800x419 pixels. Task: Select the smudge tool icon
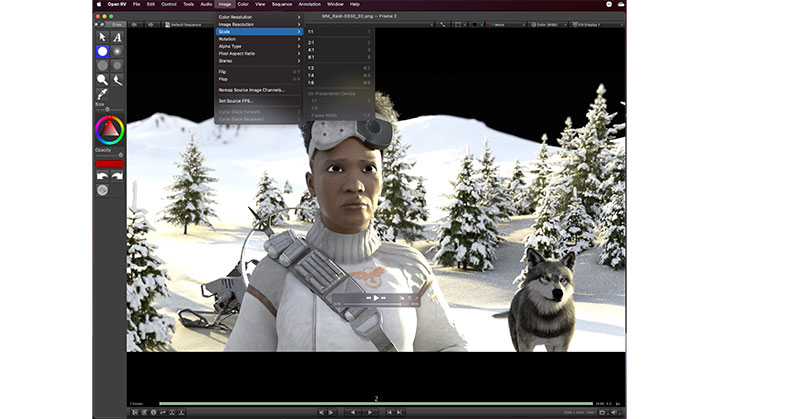(x=117, y=79)
